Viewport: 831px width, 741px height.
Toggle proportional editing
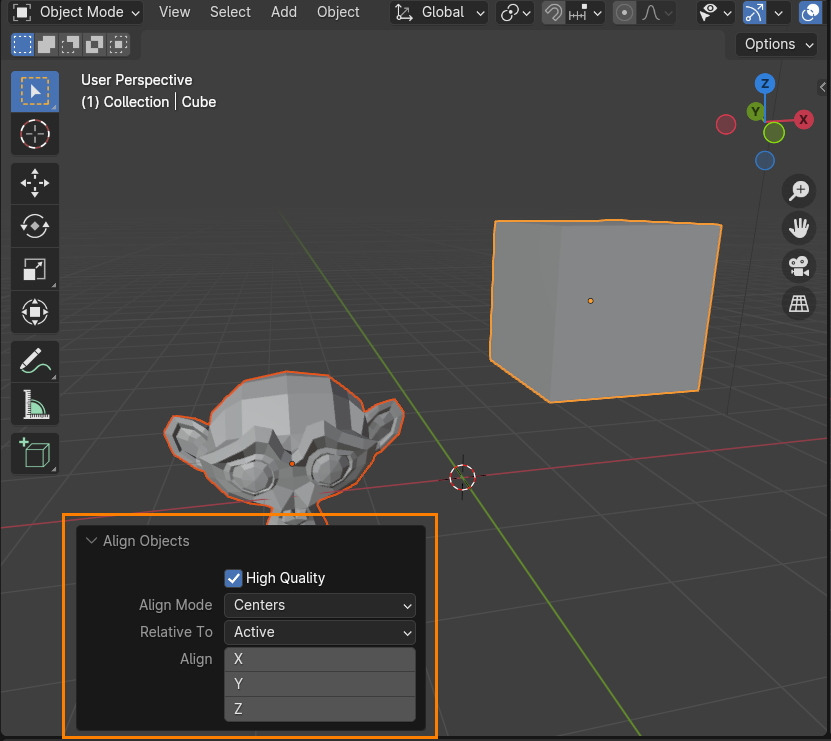pyautogui.click(x=624, y=13)
